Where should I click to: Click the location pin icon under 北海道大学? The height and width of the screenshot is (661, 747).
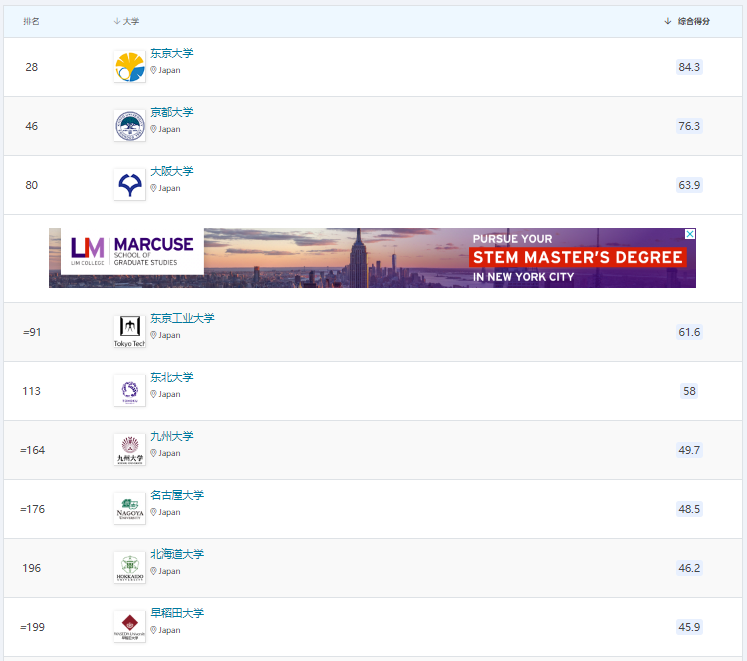click(153, 571)
